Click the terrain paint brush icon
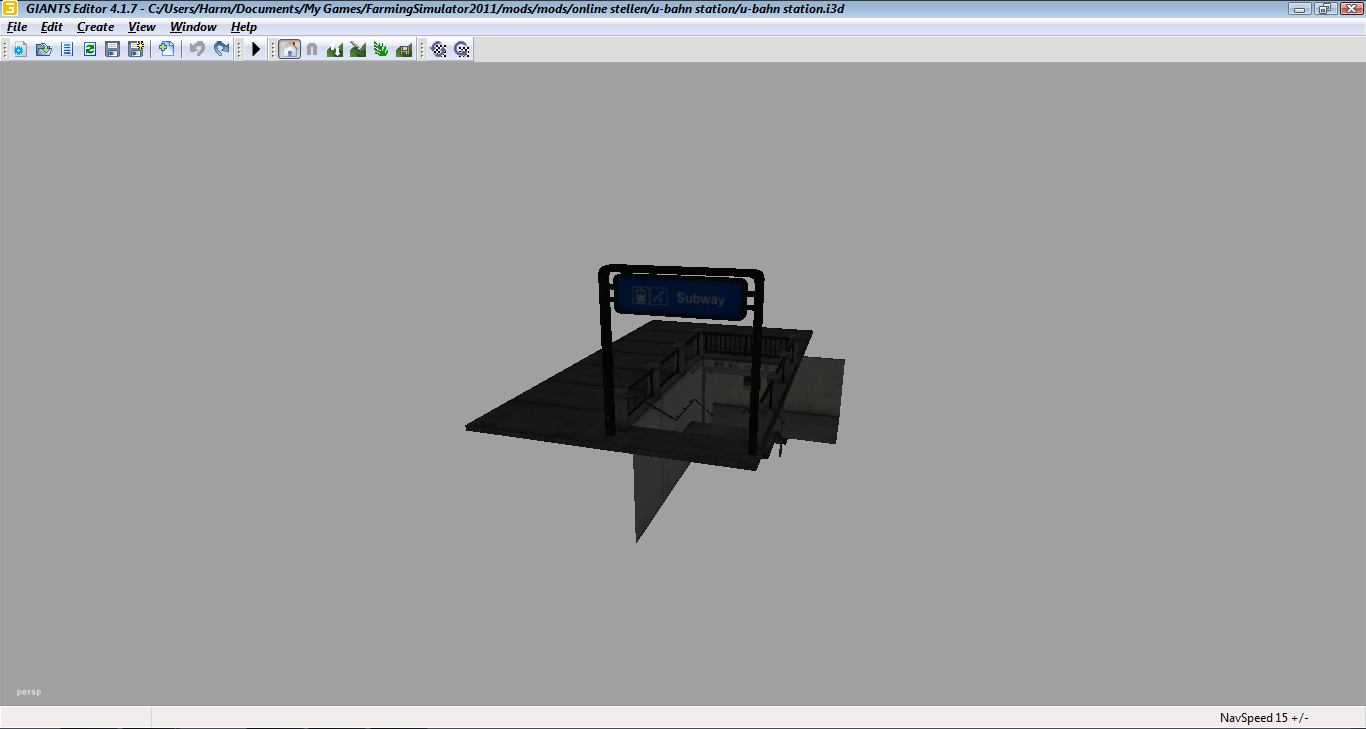 point(358,49)
